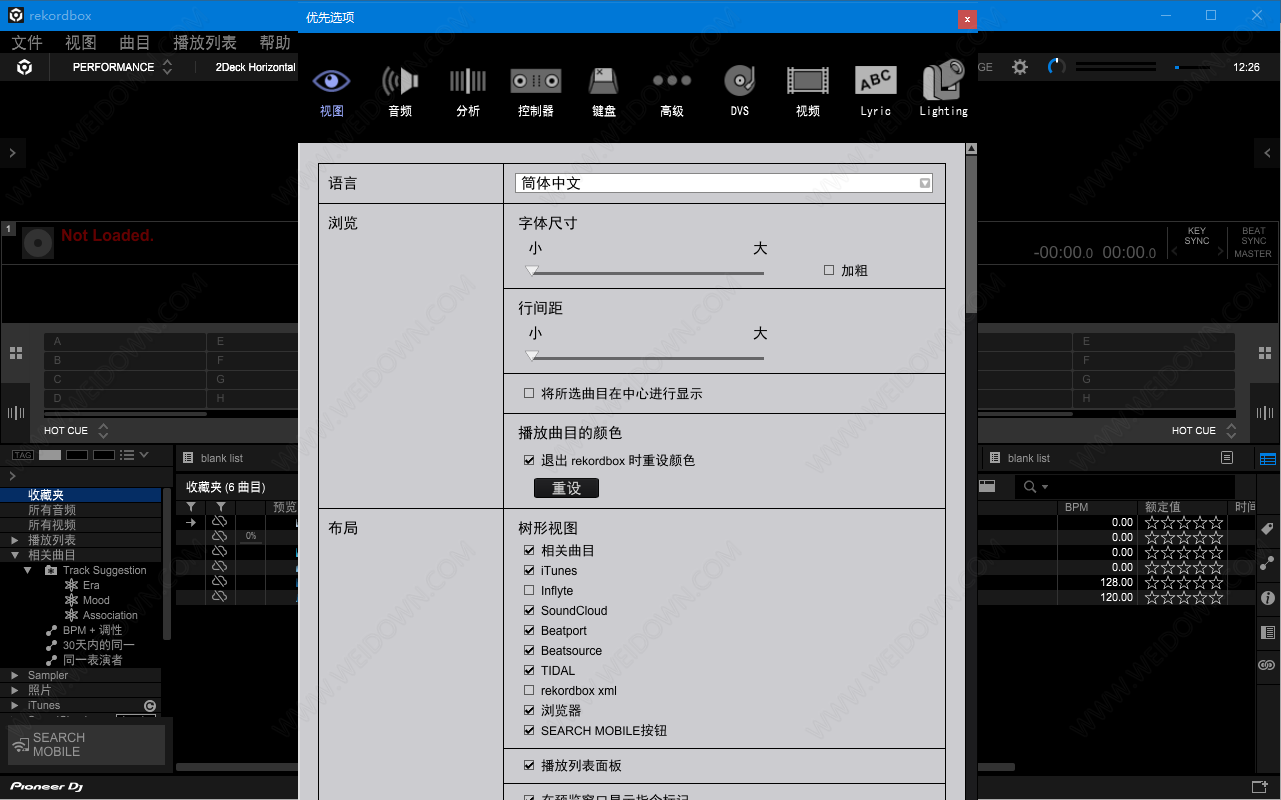Open the 曲目 menu

coord(135,42)
